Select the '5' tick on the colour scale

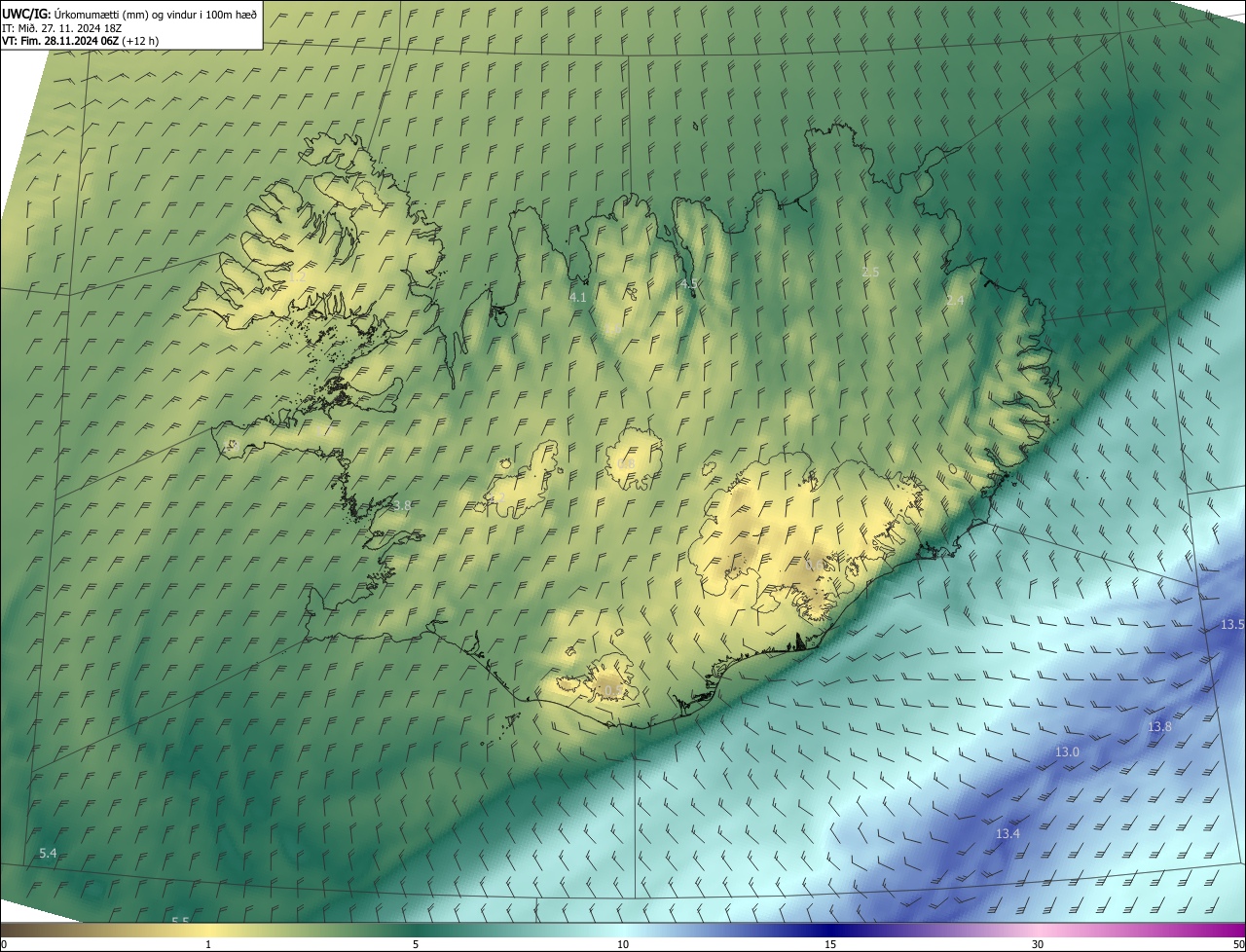click(x=416, y=944)
